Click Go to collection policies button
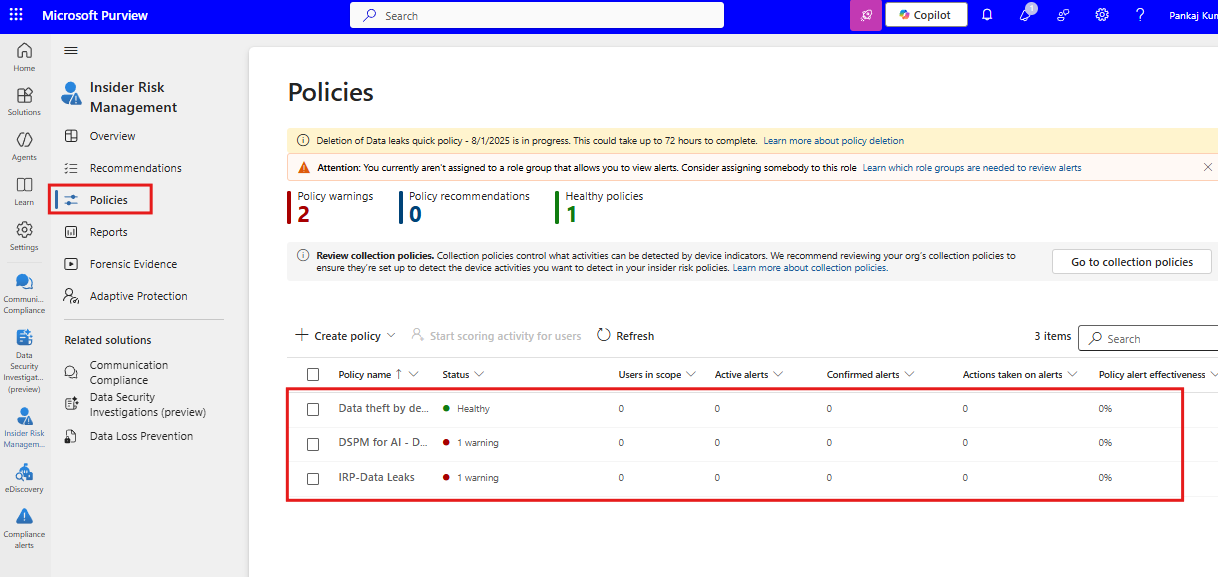This screenshot has height=577, width=1218. (x=1131, y=262)
